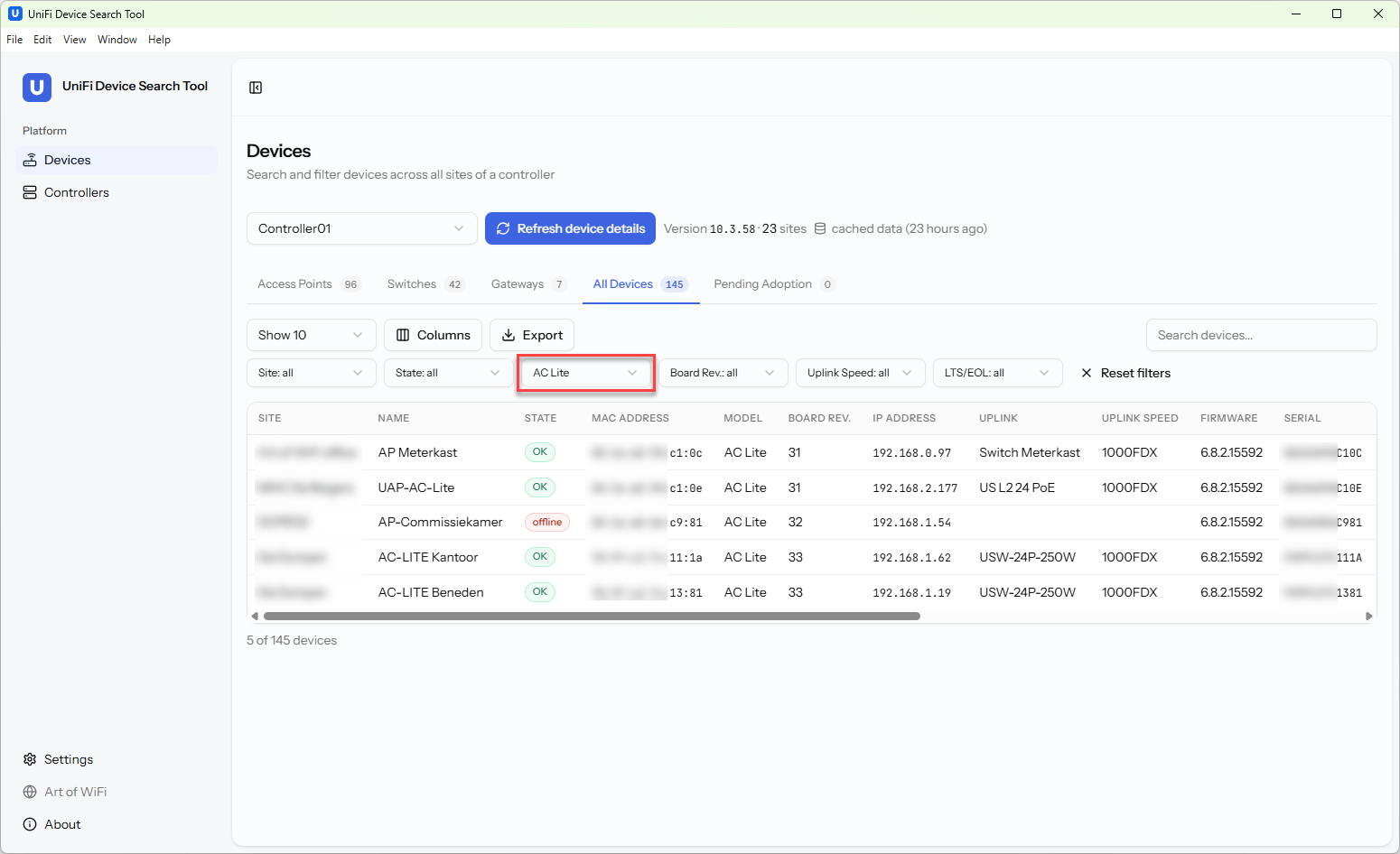Click the AP-Commissiekamer device name
The image size is (1400, 854).
point(440,522)
